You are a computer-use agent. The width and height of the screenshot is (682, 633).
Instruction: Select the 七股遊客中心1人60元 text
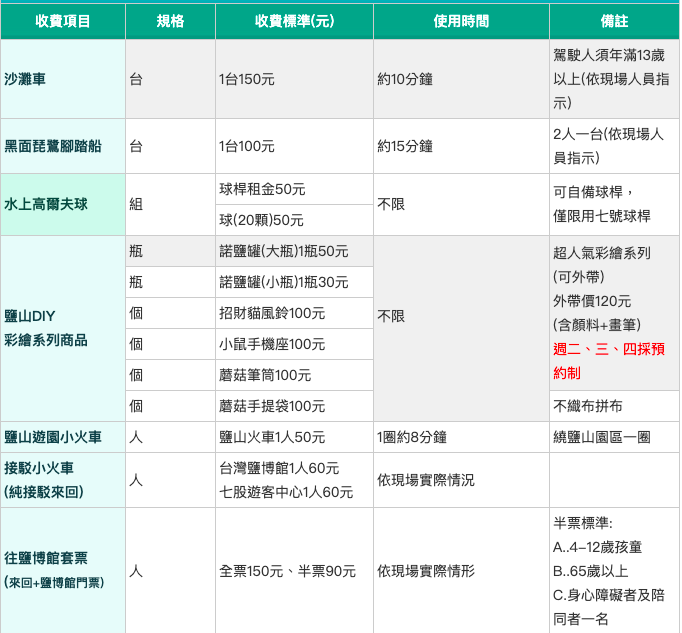click(286, 492)
